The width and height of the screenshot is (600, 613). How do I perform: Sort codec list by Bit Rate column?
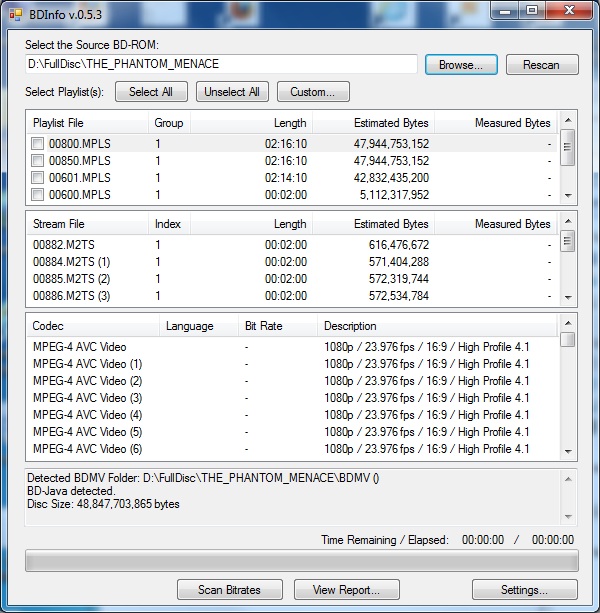(x=277, y=326)
